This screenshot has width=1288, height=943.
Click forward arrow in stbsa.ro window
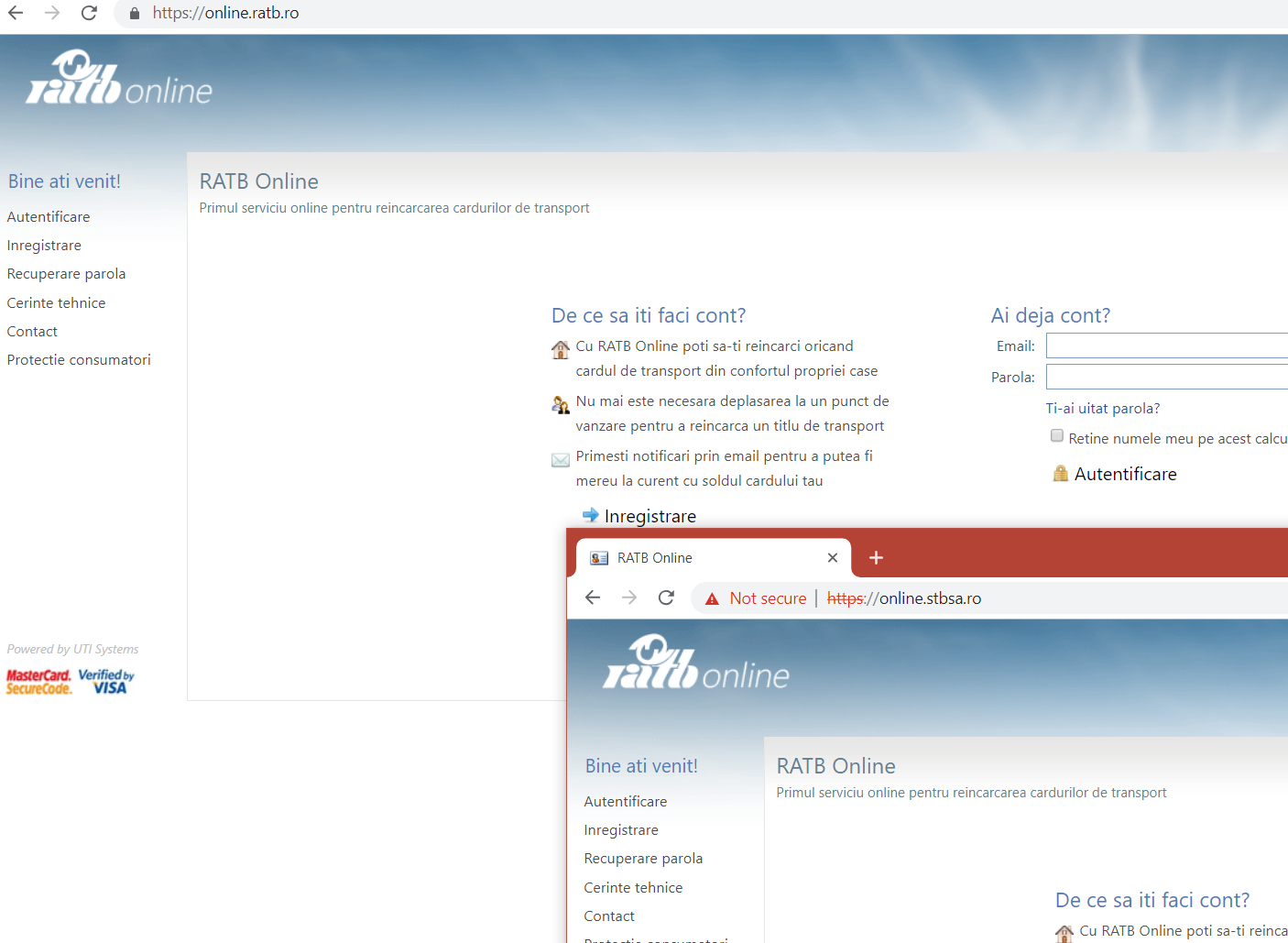[x=629, y=598]
